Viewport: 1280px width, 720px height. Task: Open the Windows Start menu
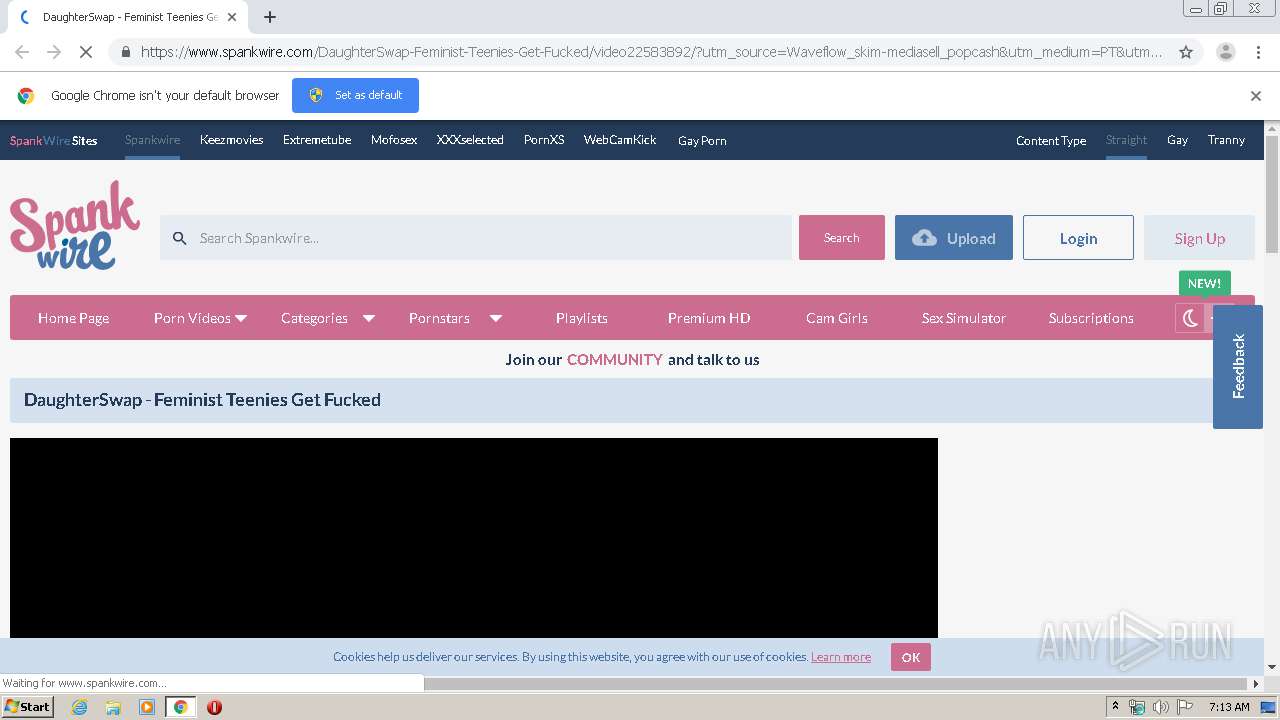point(27,706)
